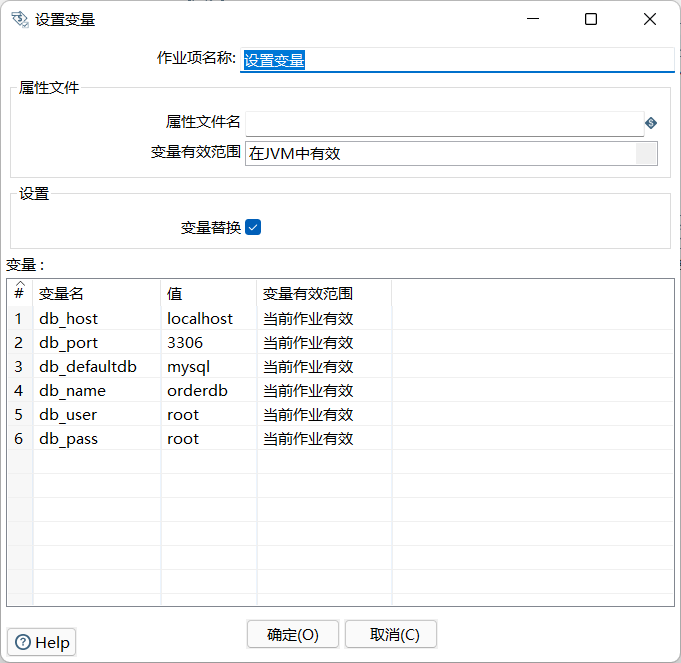Select the 3306 value cell
The image size is (681, 663).
pos(208,342)
